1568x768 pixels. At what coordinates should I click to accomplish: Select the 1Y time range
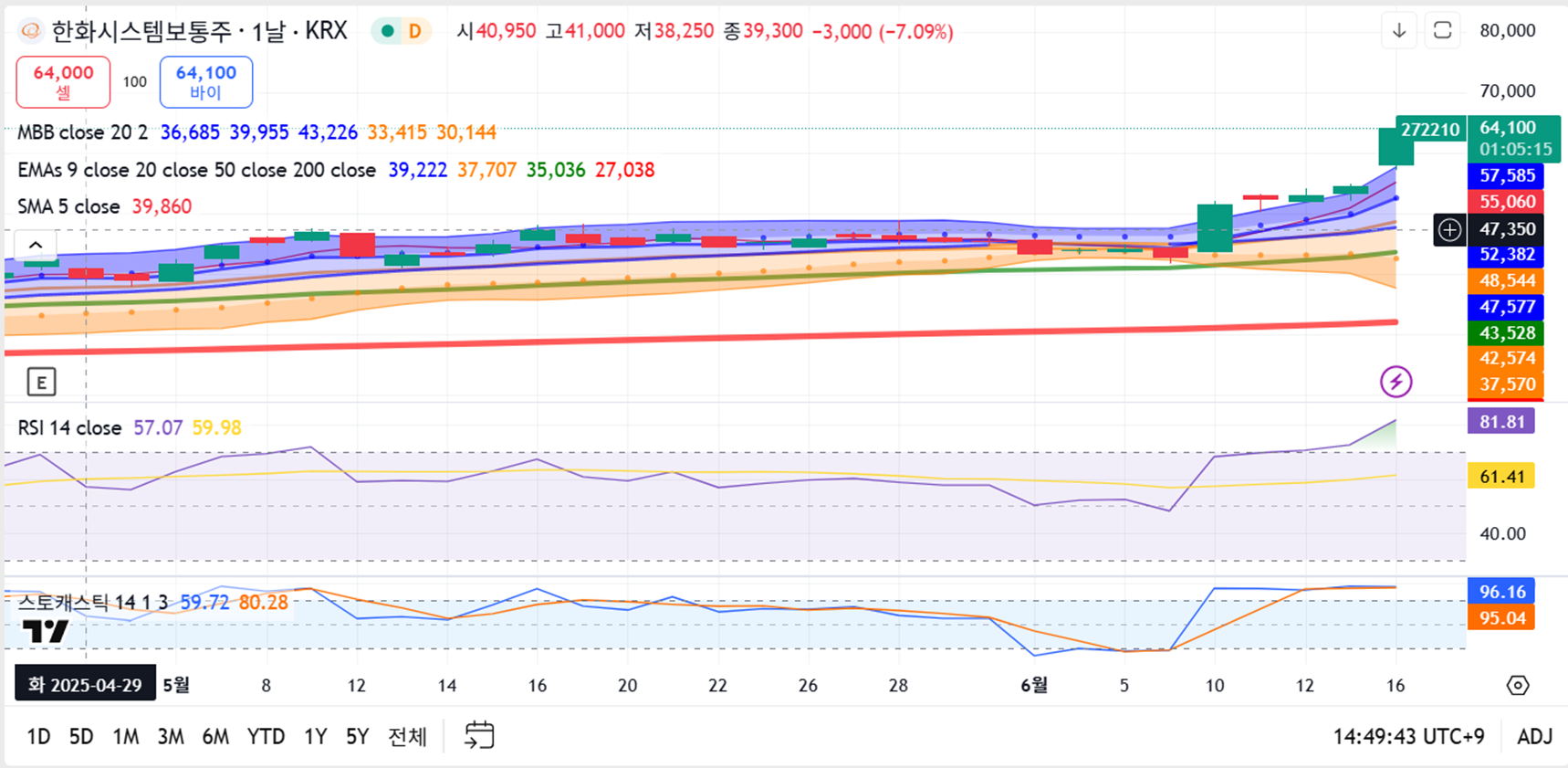coord(315,736)
